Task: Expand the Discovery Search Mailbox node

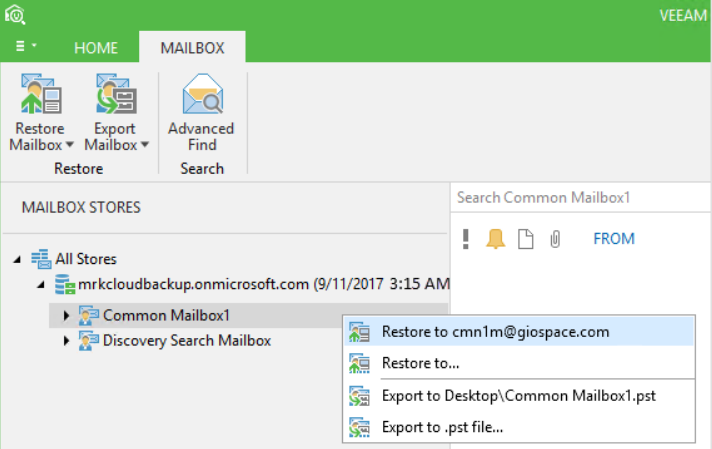Action: pos(66,340)
